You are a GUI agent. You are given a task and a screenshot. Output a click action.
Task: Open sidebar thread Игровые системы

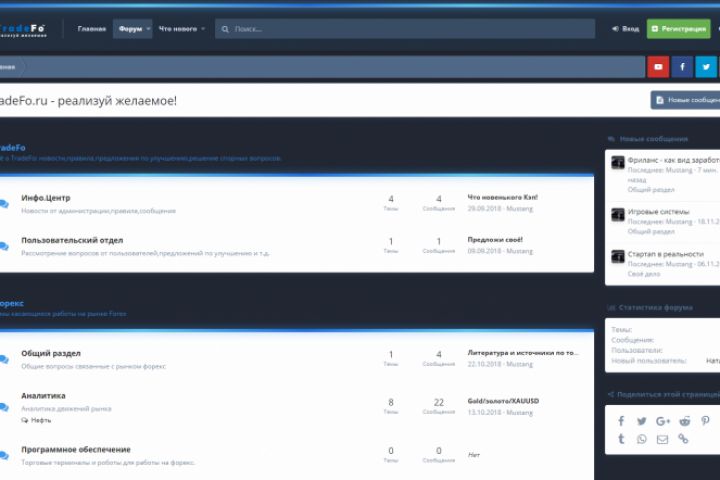coord(658,212)
